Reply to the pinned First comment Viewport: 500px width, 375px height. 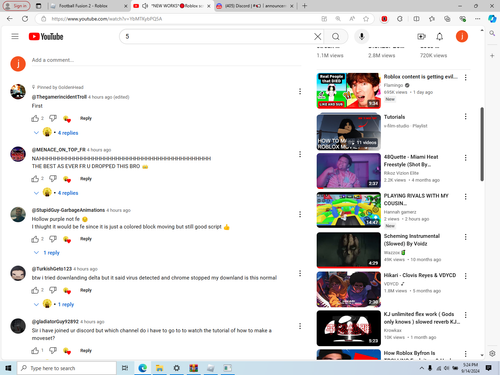pos(86,118)
